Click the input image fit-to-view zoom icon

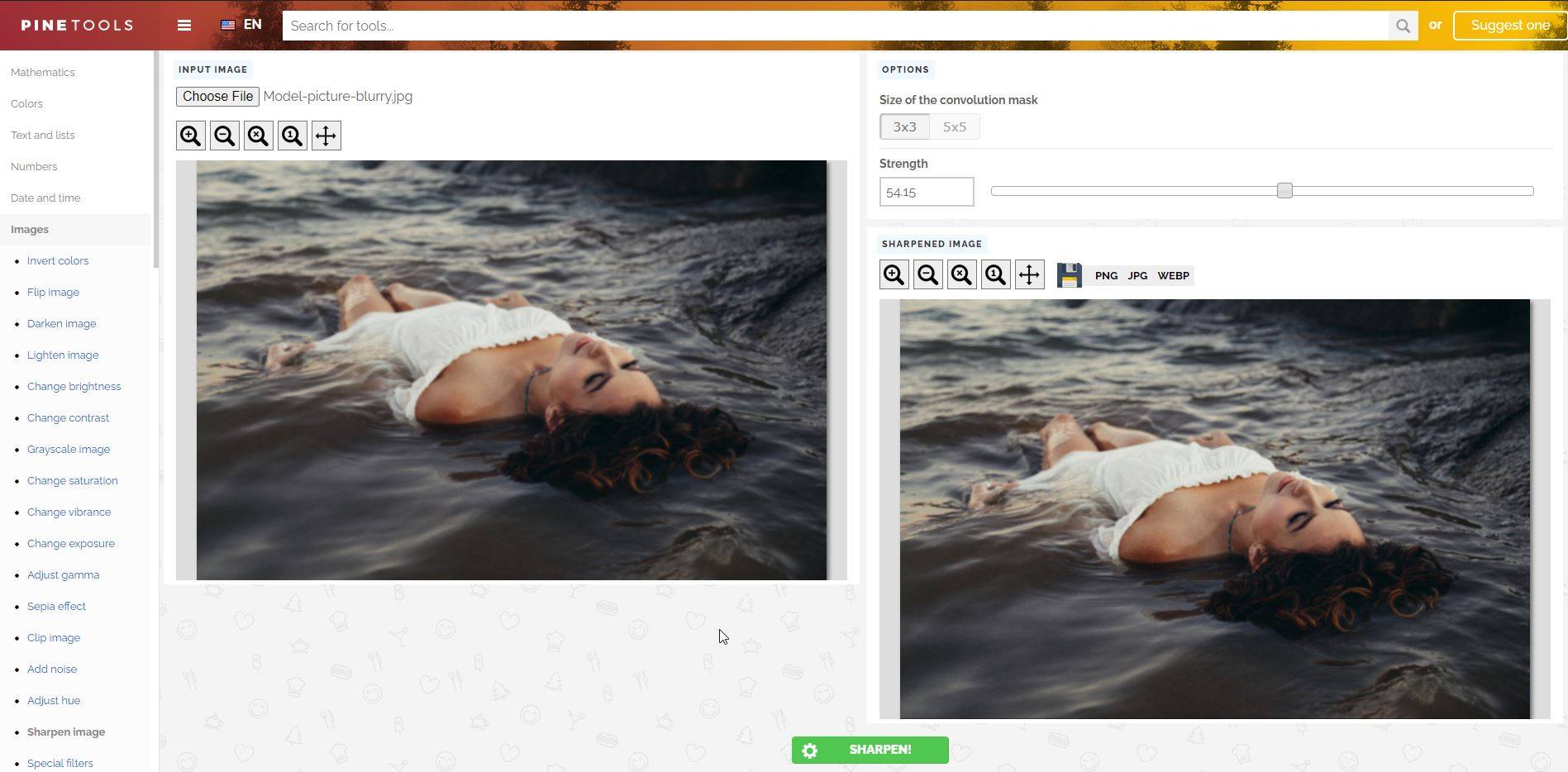pos(259,136)
